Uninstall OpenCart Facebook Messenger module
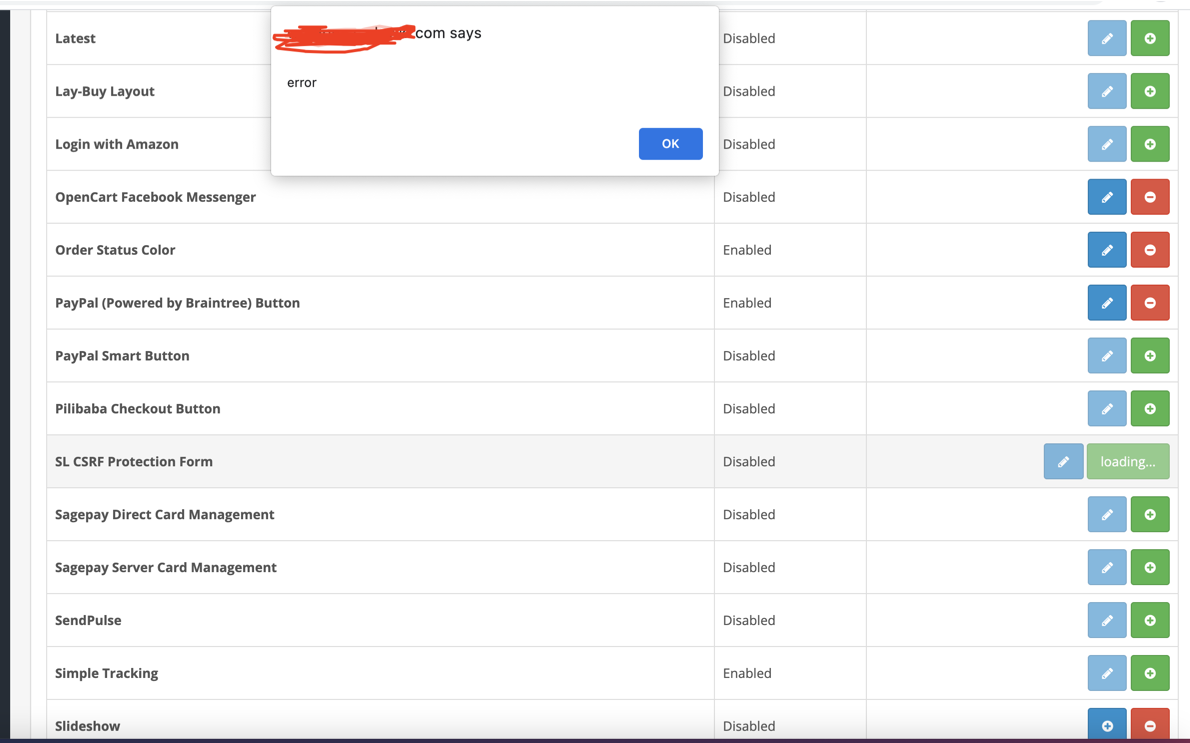This screenshot has height=743, width=1190. pos(1150,197)
